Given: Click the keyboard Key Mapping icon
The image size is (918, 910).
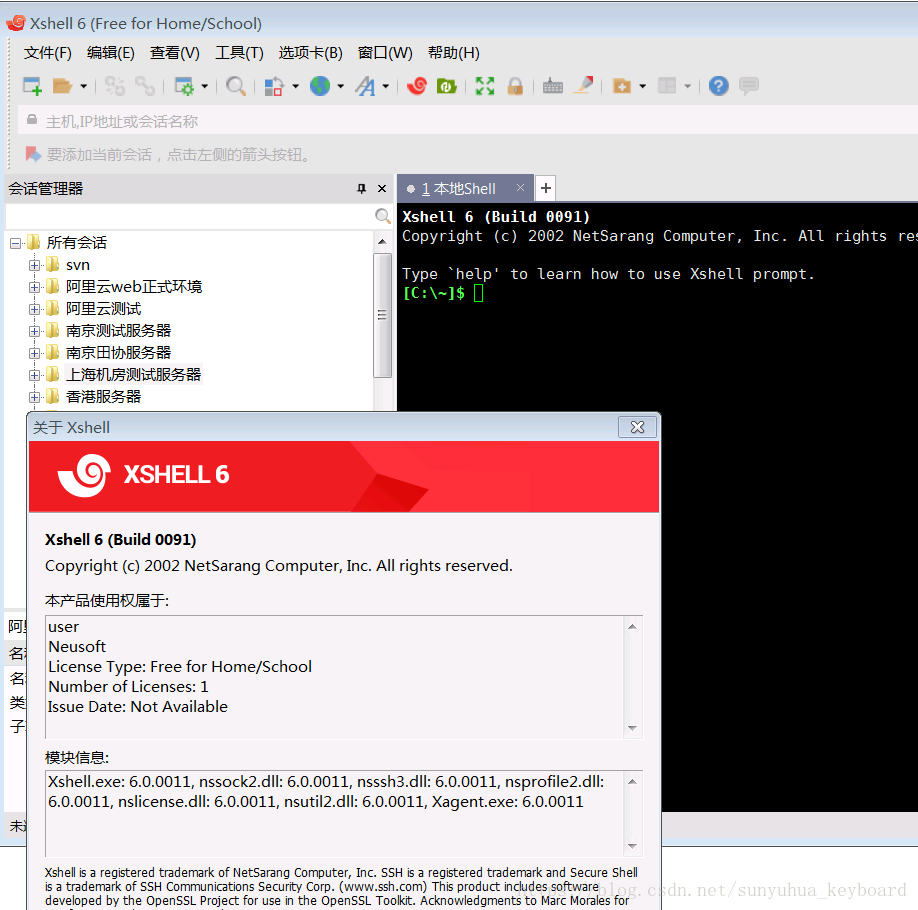Looking at the screenshot, I should point(553,86).
